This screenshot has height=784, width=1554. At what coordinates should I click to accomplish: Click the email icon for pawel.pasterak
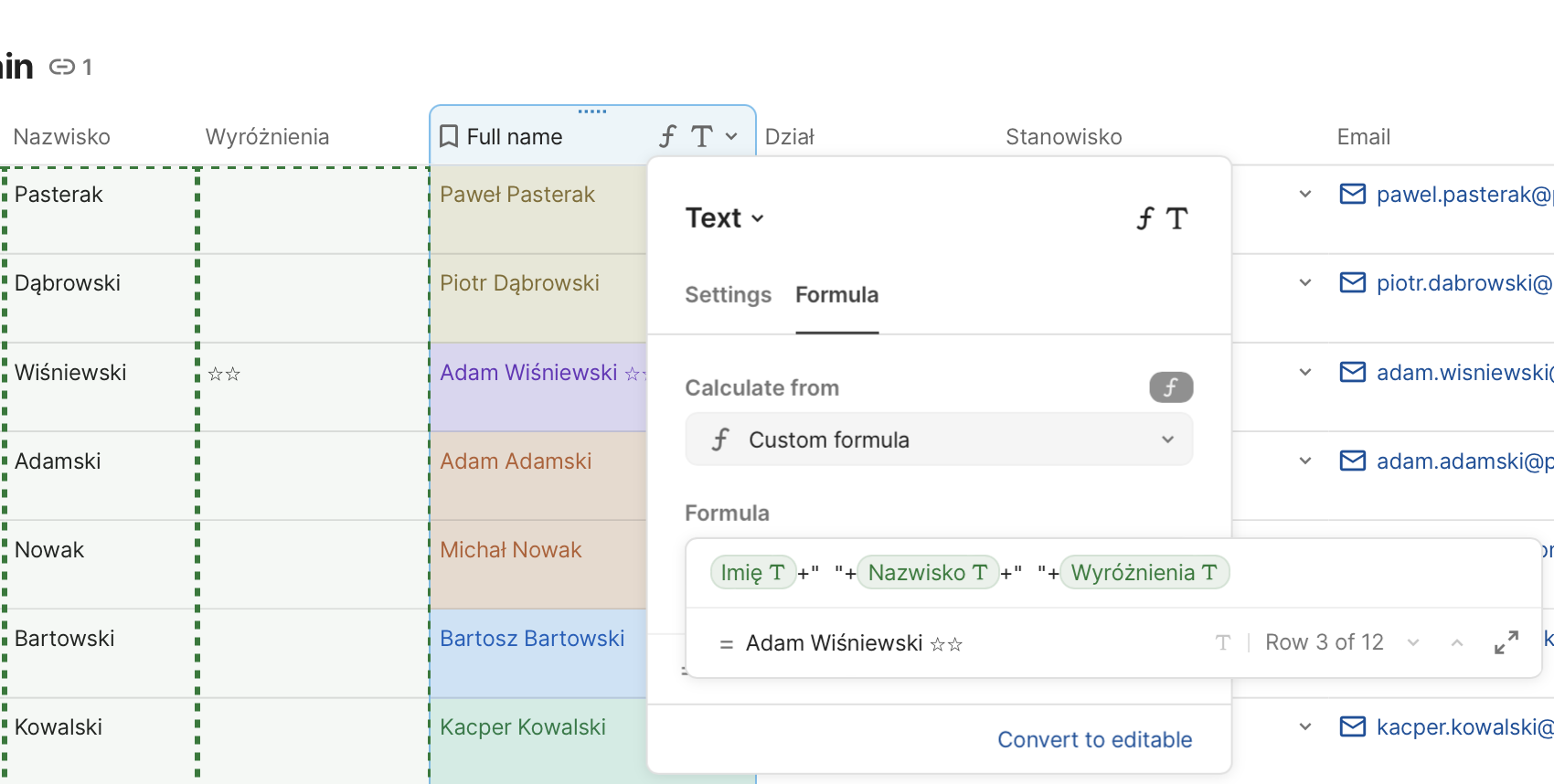click(x=1352, y=194)
